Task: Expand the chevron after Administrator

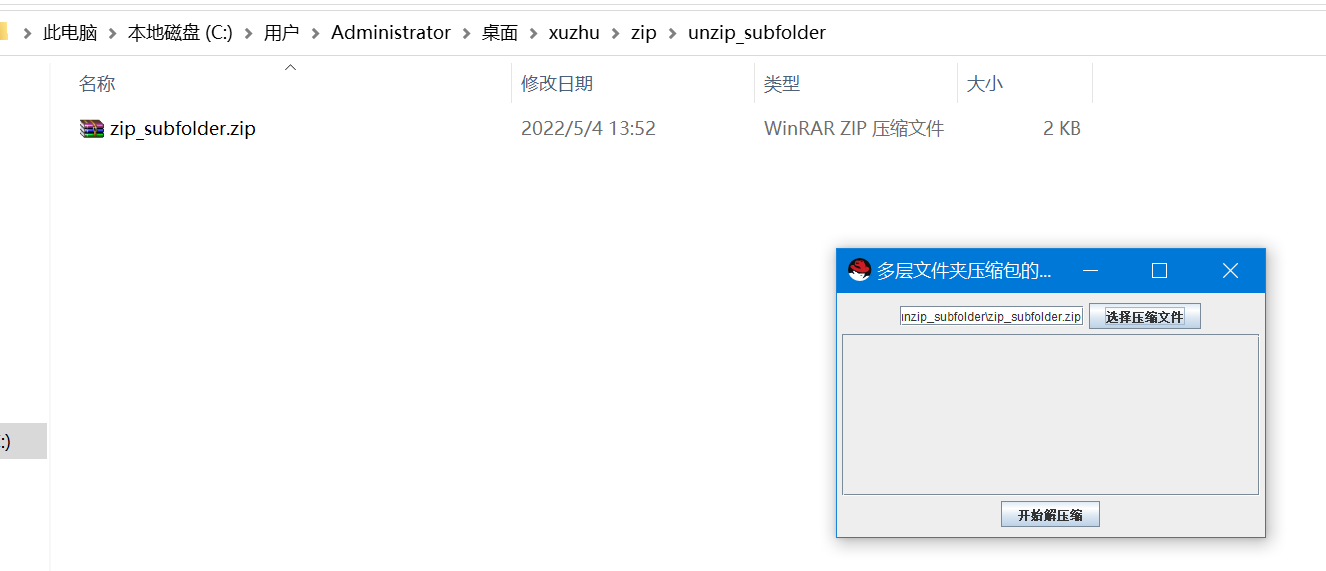Action: (466, 33)
